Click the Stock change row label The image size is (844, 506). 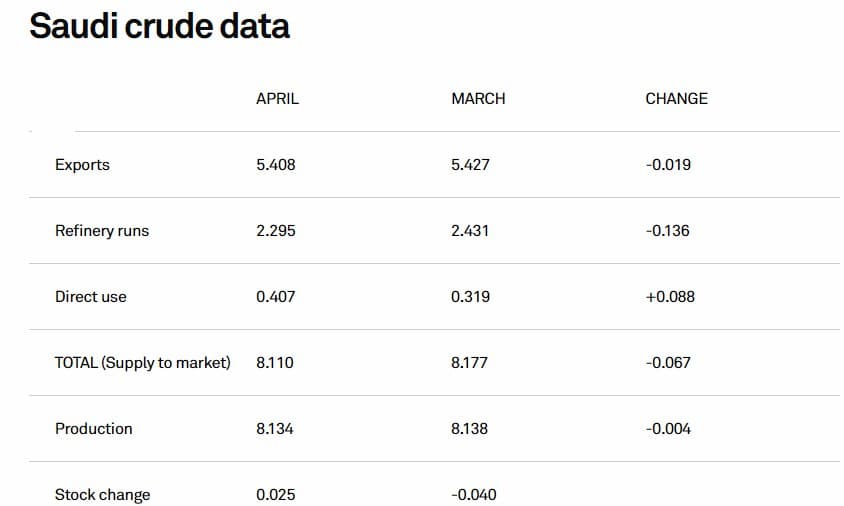(102, 495)
